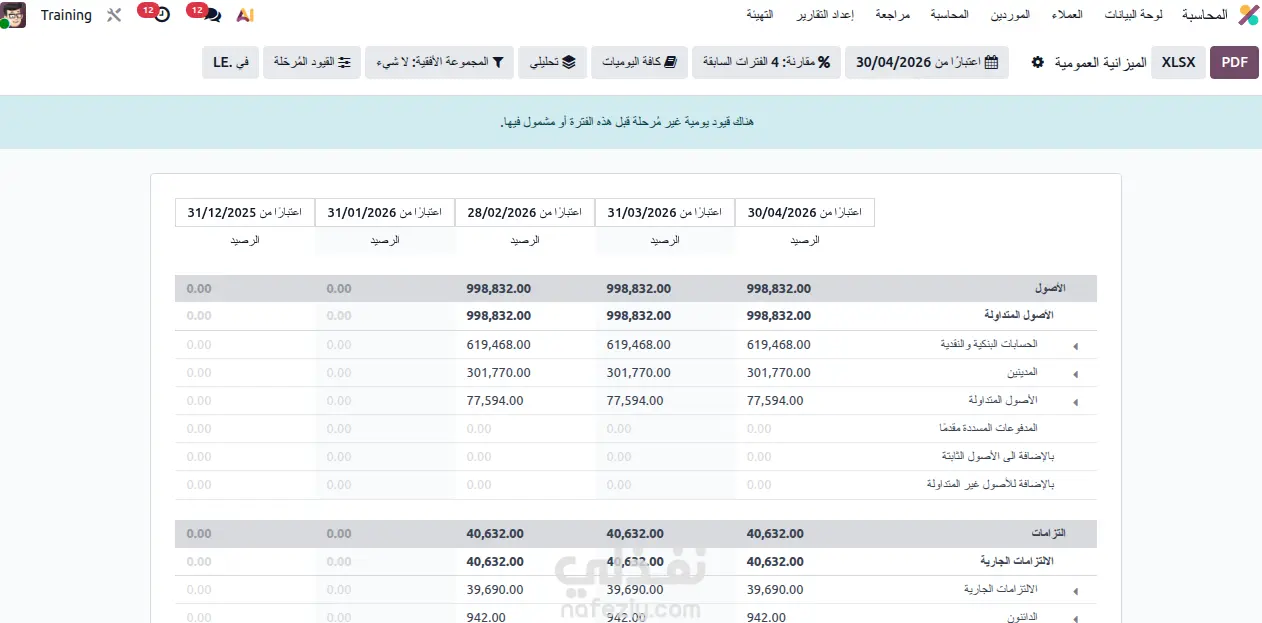Screen dimensions: 1262x623
Task: Click 77,594.00 in the 28/02/2026 column
Action: (x=495, y=400)
